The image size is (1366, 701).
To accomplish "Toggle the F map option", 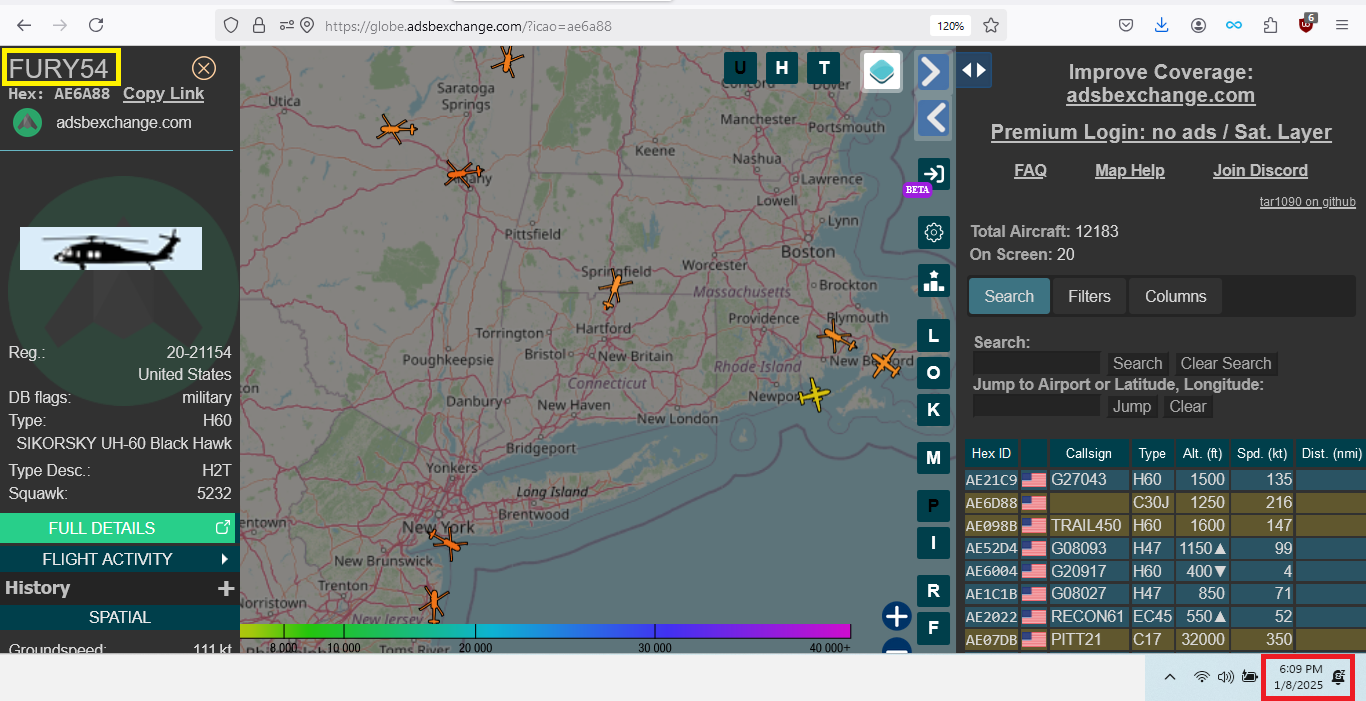I will 934,628.
